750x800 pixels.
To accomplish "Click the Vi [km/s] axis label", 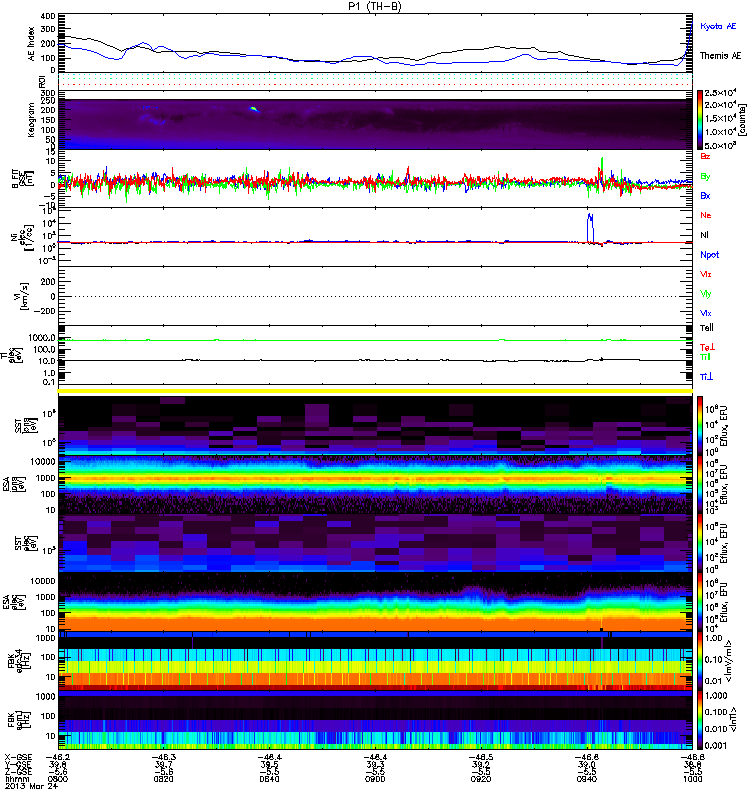I will pos(20,296).
